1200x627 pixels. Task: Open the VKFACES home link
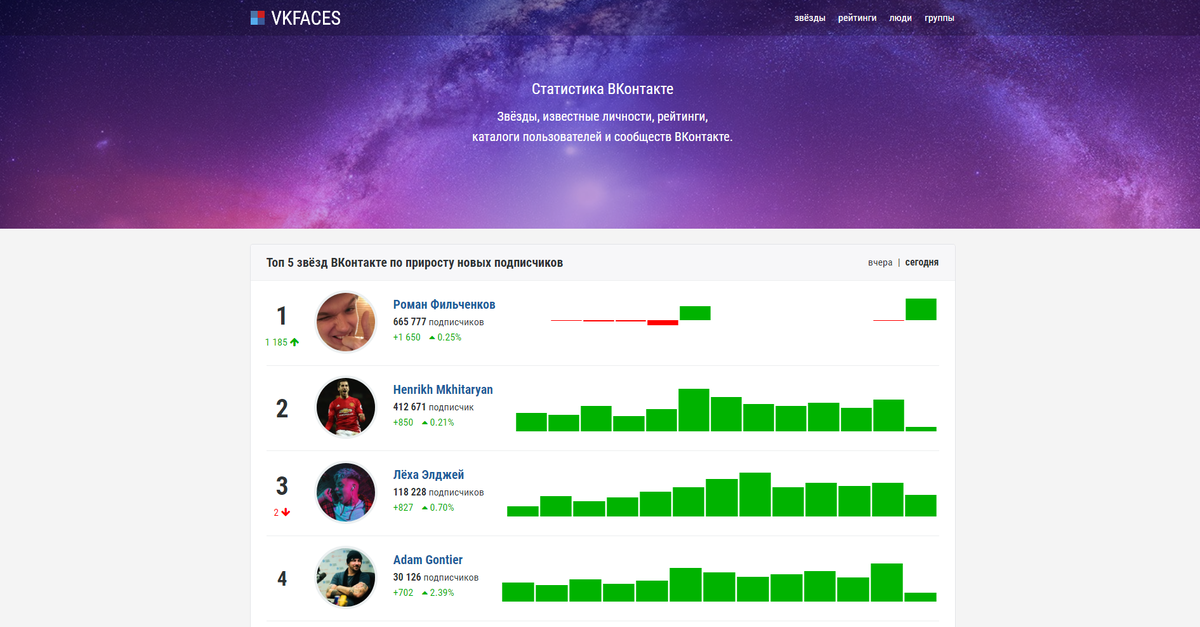click(x=295, y=18)
